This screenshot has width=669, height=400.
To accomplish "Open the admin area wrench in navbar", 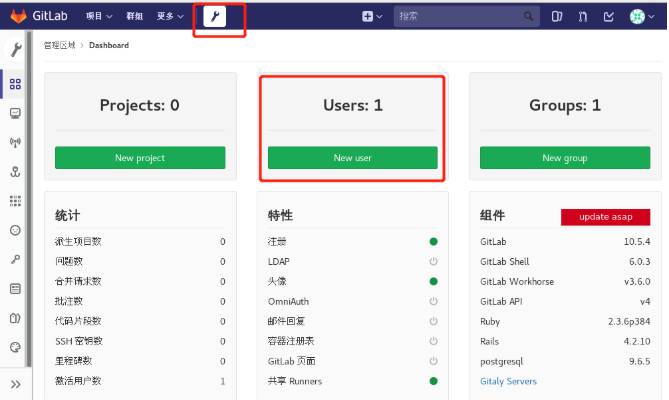I will [x=215, y=17].
